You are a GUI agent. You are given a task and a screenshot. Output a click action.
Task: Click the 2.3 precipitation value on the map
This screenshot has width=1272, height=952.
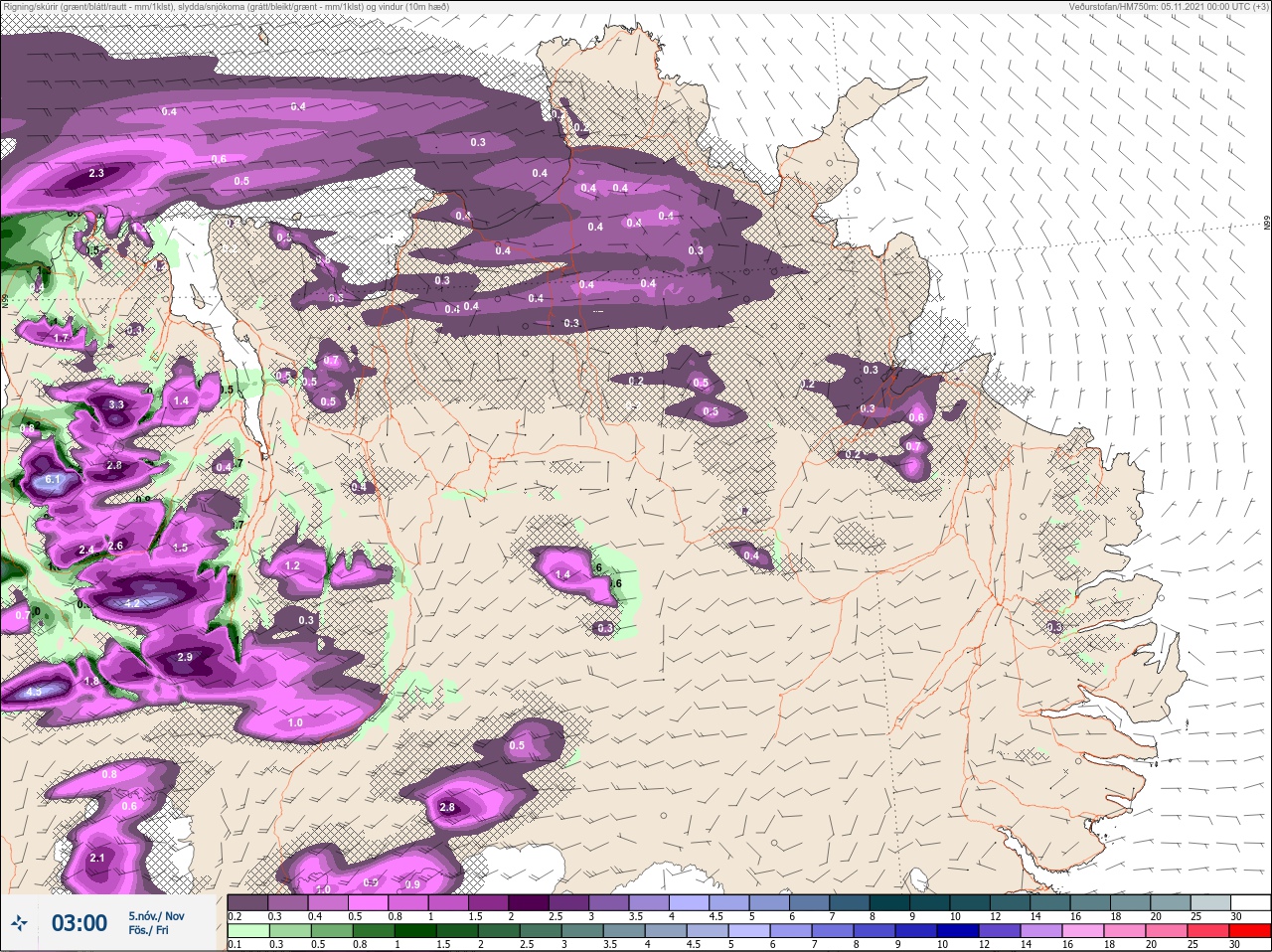point(95,173)
